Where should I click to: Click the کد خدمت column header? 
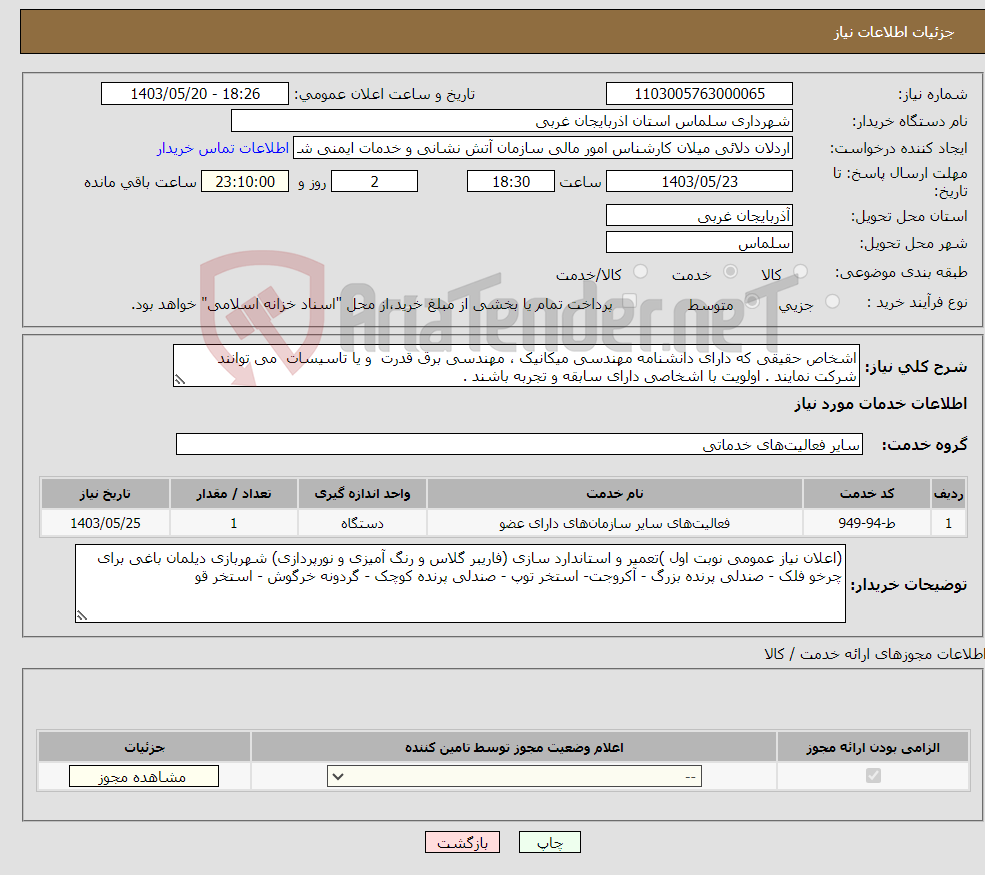866,494
